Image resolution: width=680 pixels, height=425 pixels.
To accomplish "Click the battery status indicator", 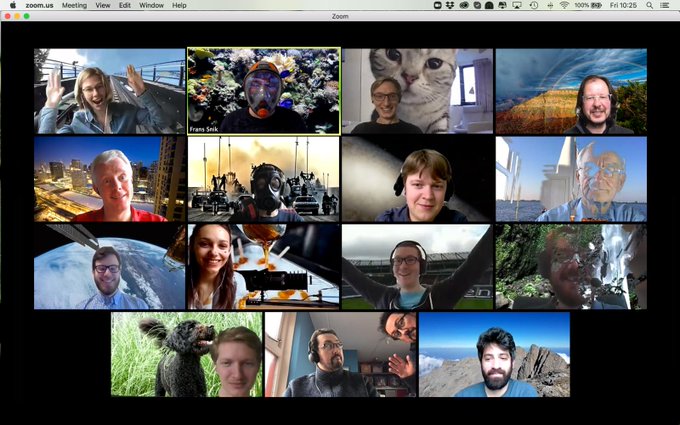I will click(596, 5).
